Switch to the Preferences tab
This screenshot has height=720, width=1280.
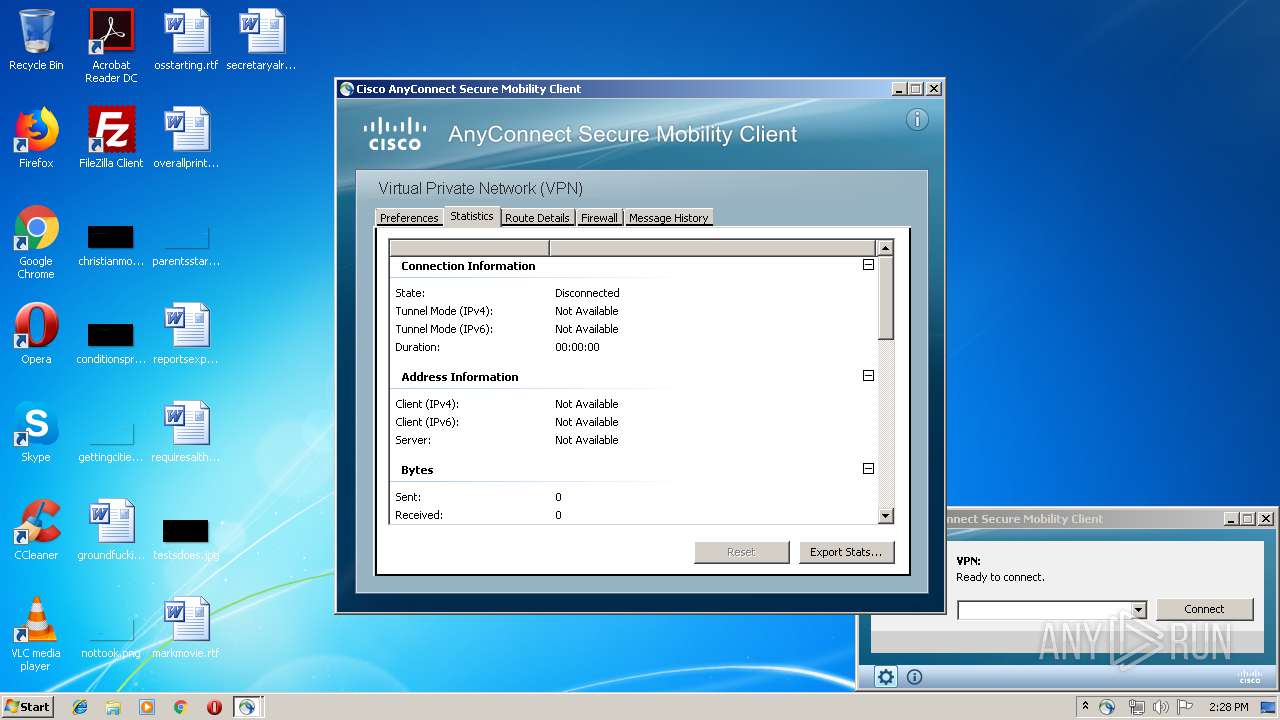pyautogui.click(x=409, y=218)
